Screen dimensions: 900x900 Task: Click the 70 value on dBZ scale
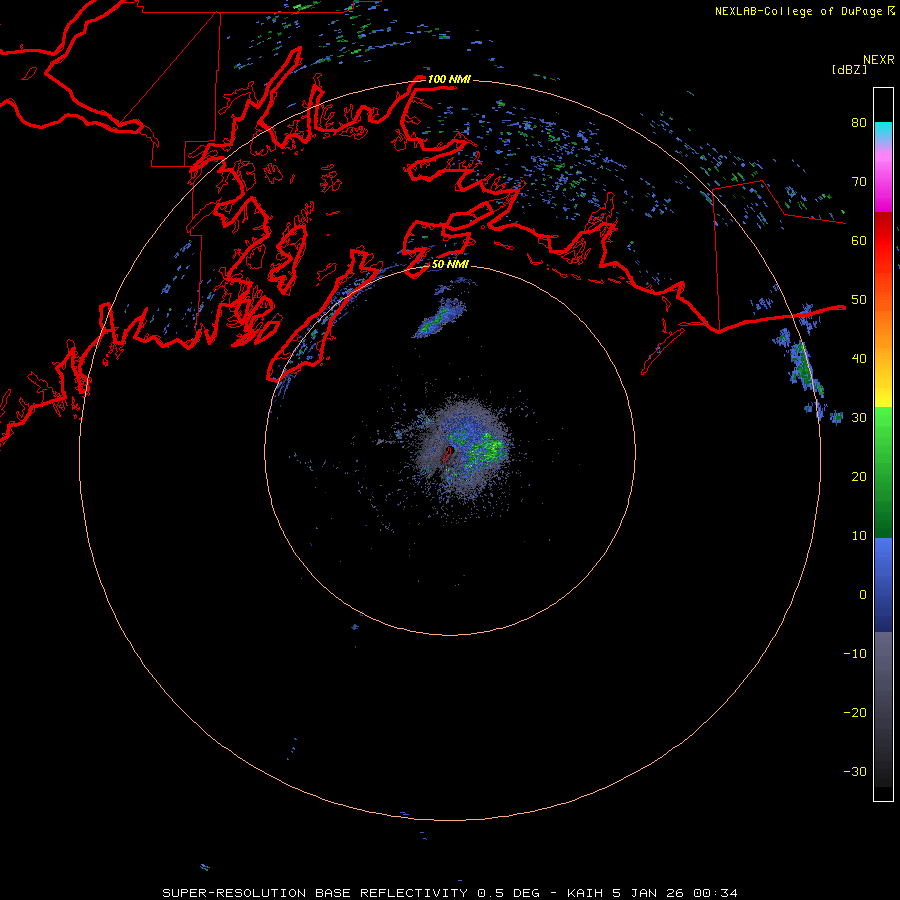(859, 182)
